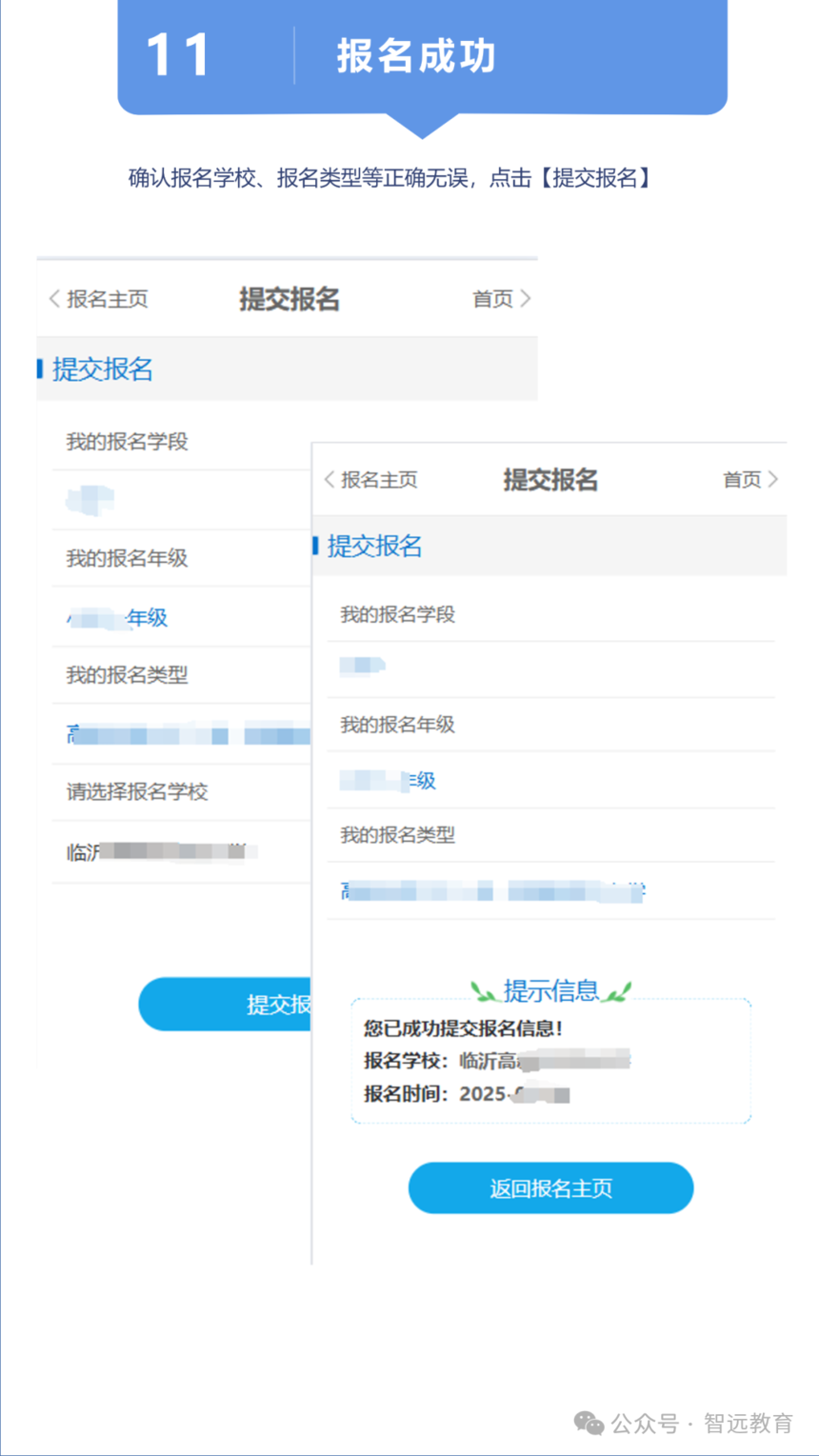Go back via 报名主页 in the left window
819x1456 pixels.
(x=99, y=299)
